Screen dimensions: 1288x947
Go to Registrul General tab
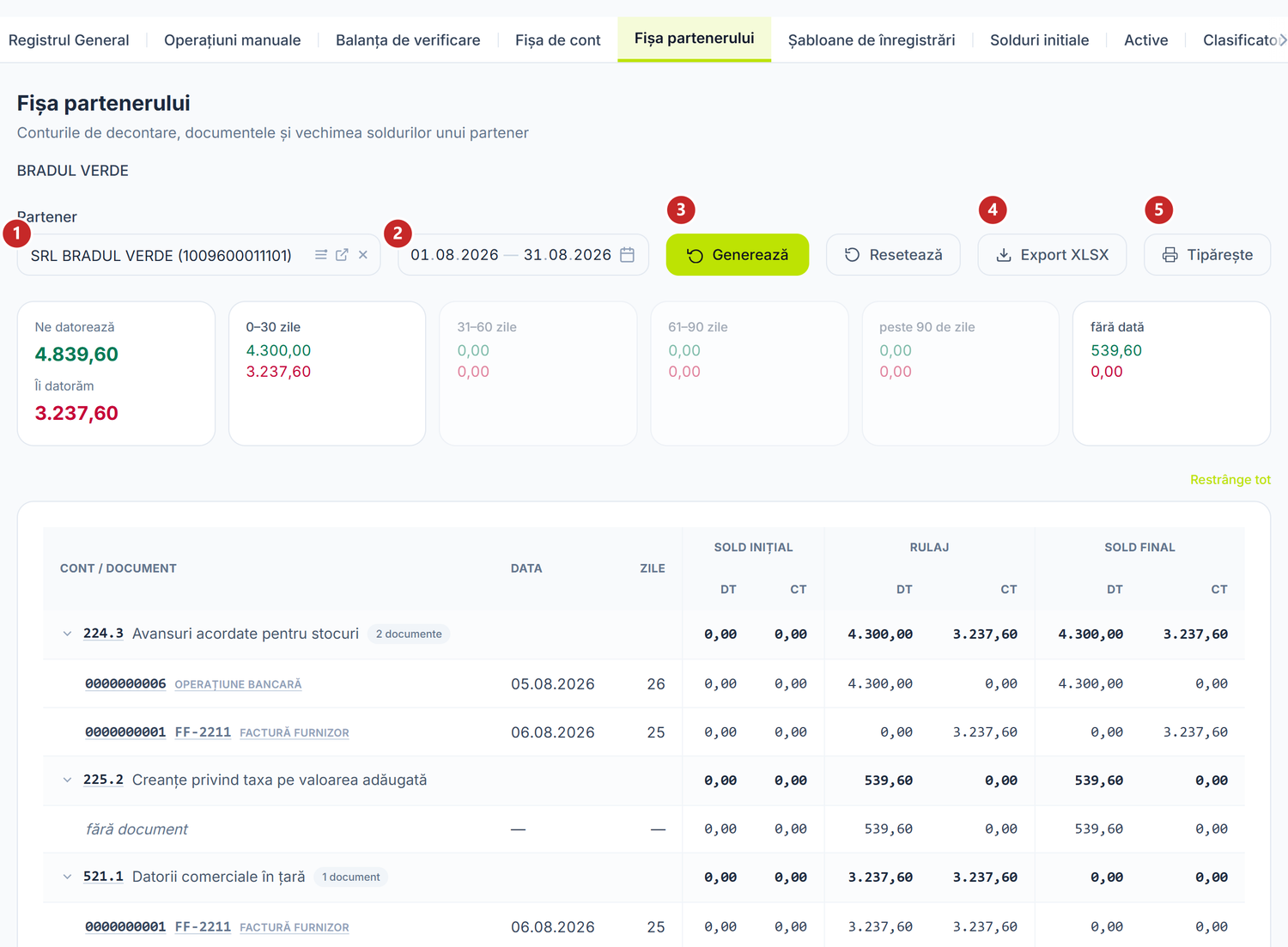point(69,40)
